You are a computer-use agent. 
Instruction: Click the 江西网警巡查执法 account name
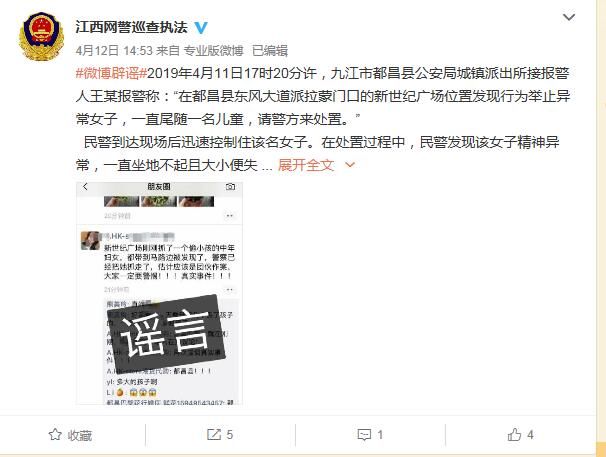[x=131, y=27]
